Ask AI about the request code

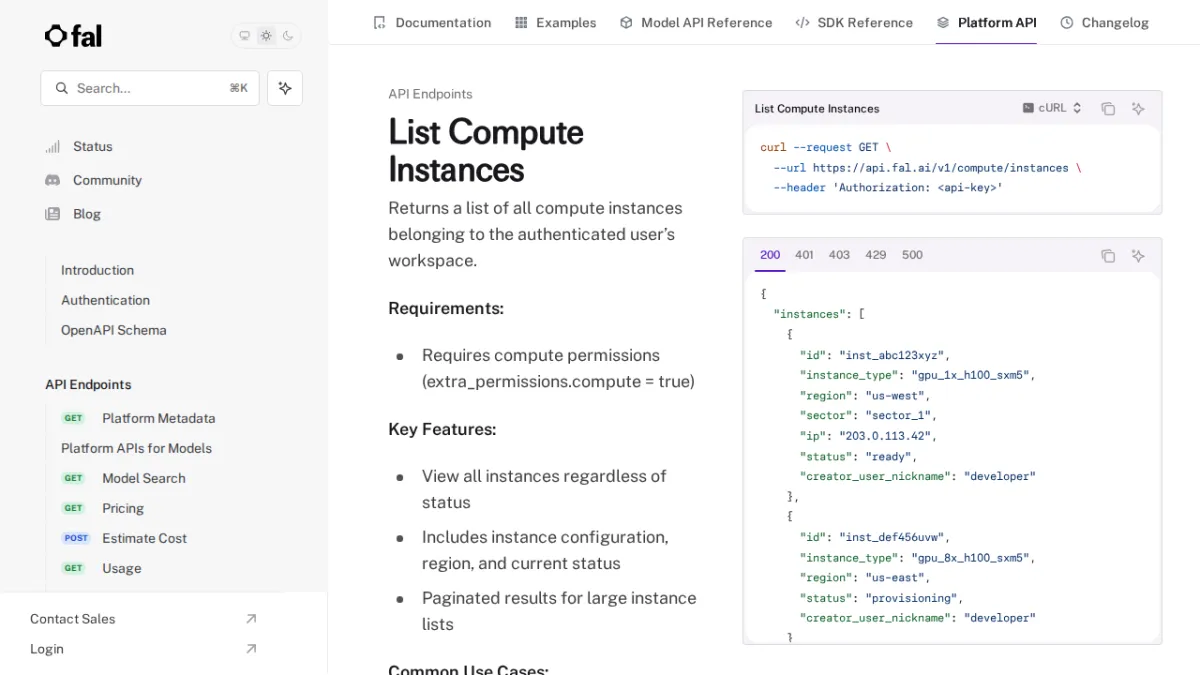pos(1138,108)
